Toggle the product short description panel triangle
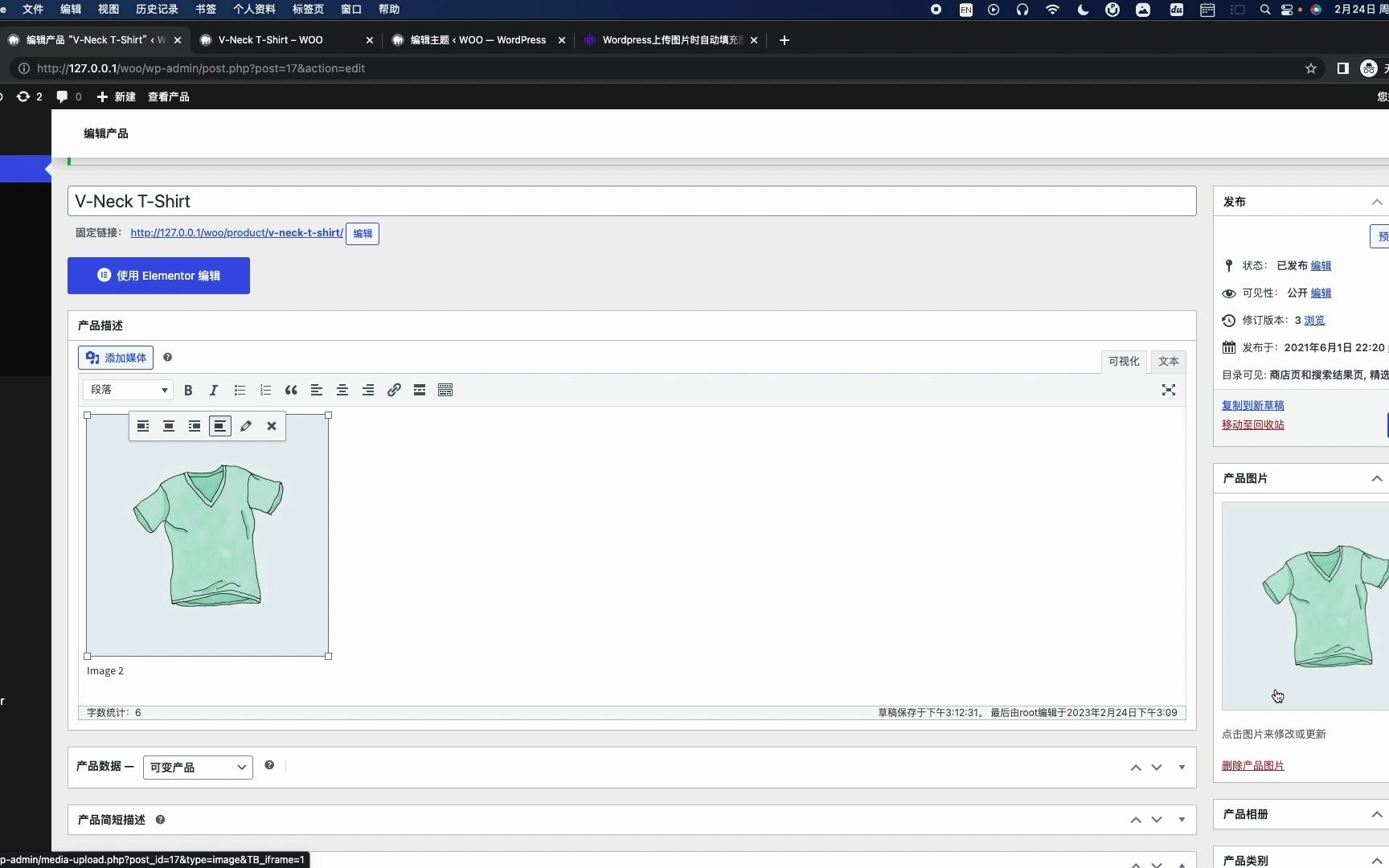This screenshot has width=1389, height=868. click(x=1182, y=820)
